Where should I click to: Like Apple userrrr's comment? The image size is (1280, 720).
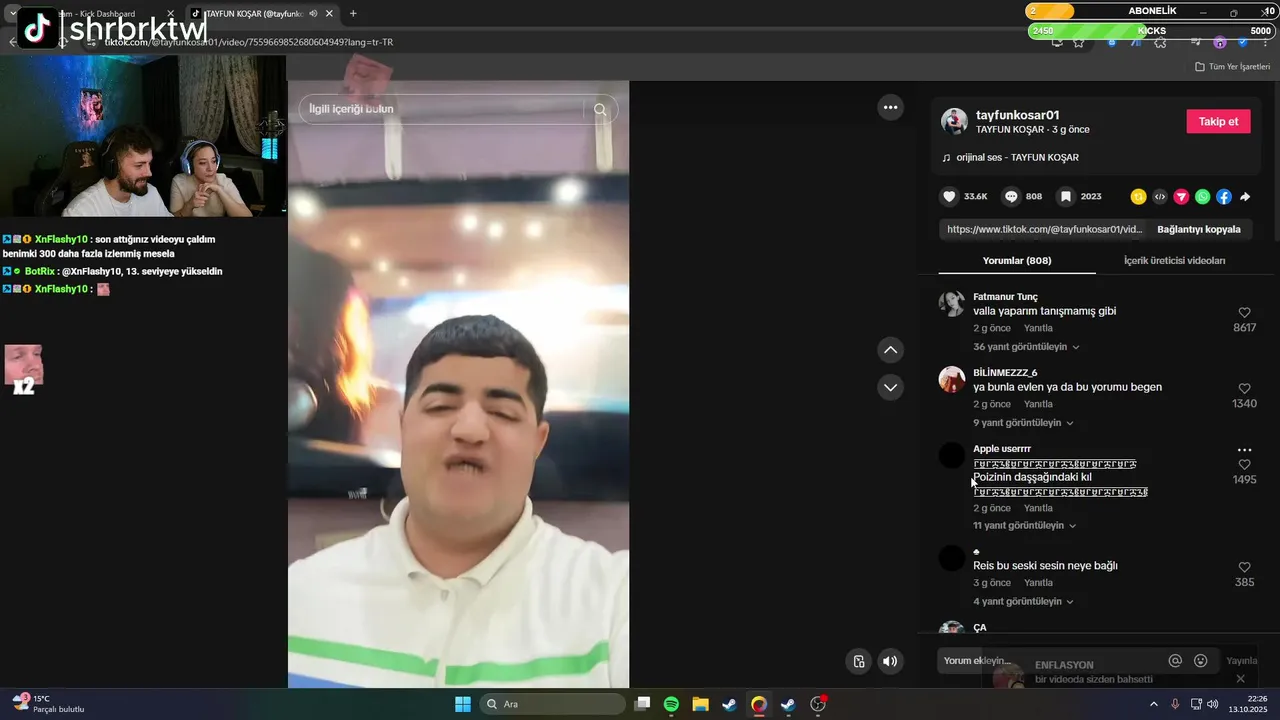[1244, 465]
